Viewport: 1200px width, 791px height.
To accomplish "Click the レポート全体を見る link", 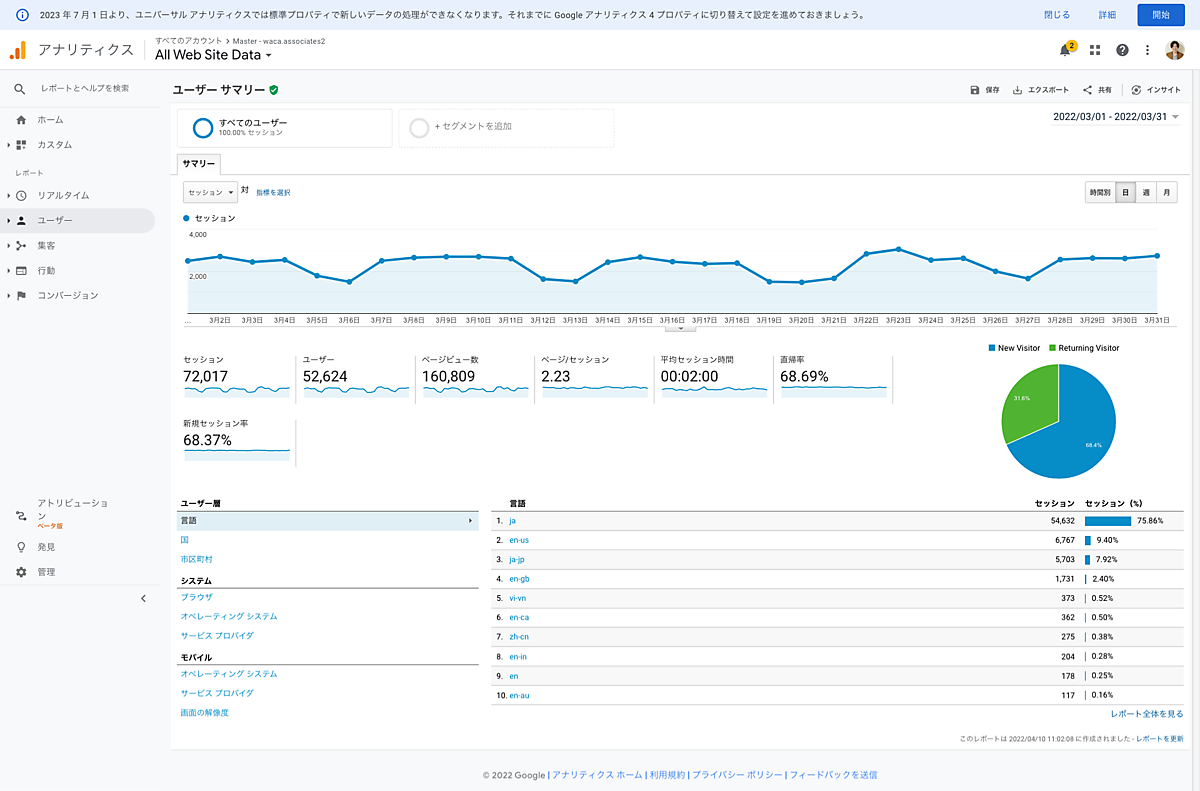I will coord(1146,714).
